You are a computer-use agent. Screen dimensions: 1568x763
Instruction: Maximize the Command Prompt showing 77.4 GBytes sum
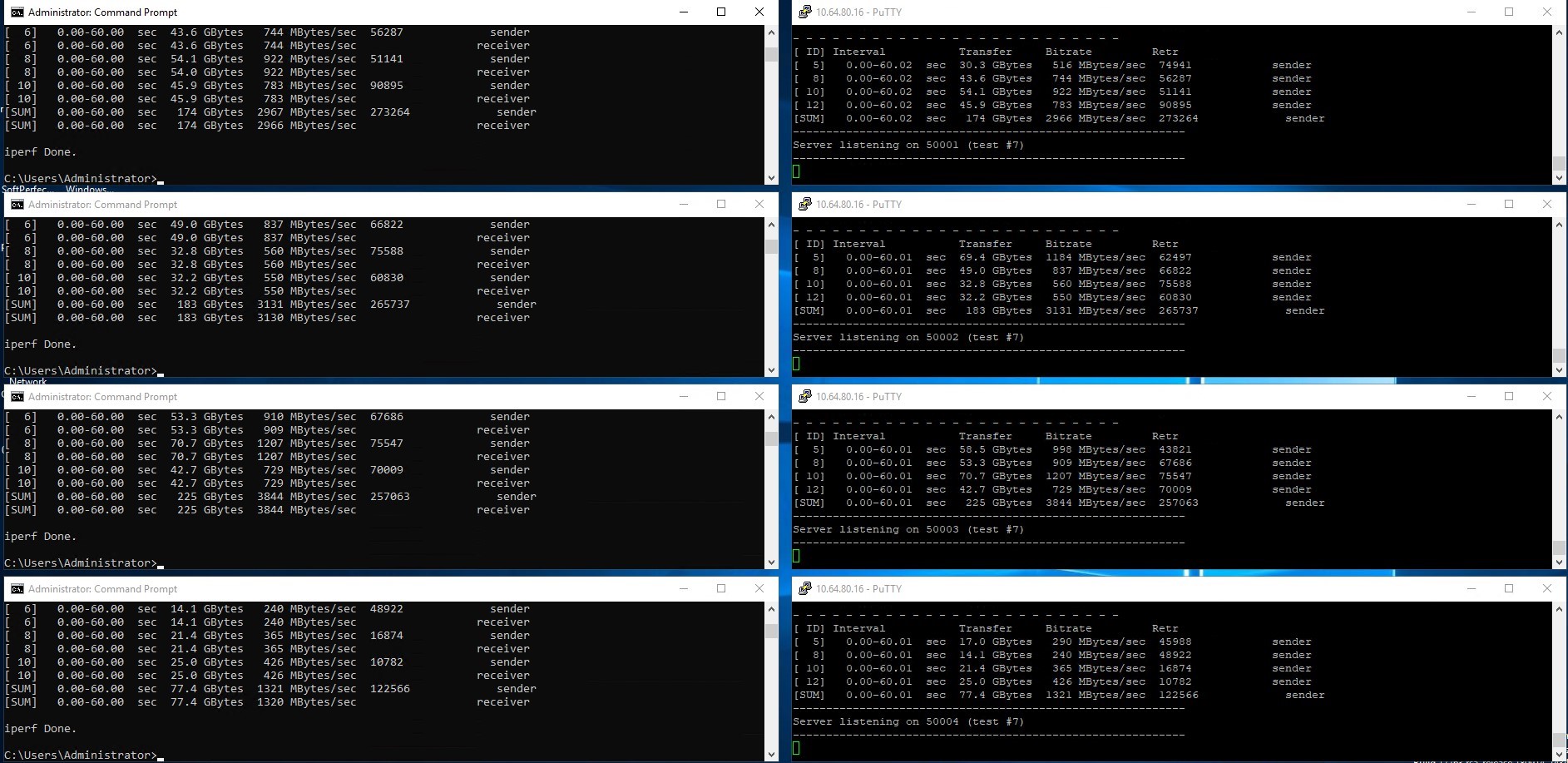pos(721,589)
